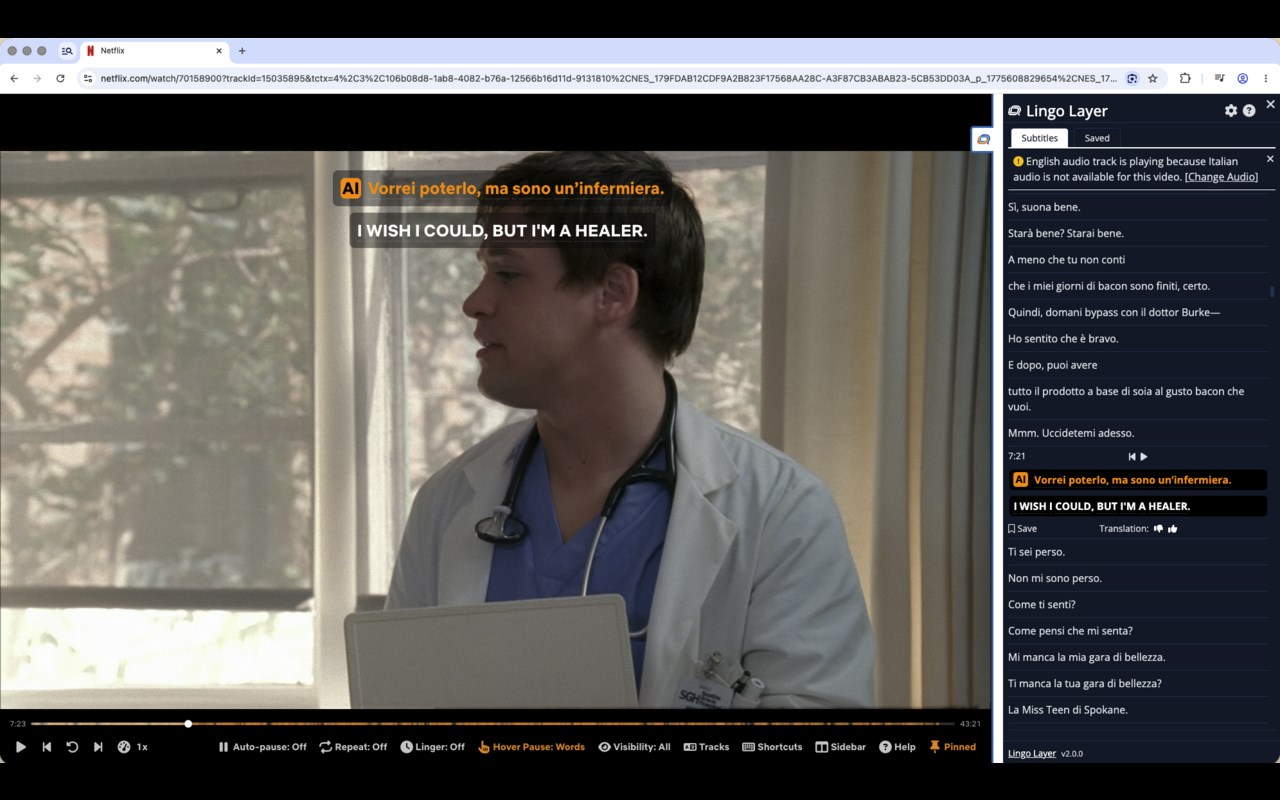Viewport: 1280px width, 800px height.
Task: Open the Lingo Layer footer link
Action: pos(1032,754)
